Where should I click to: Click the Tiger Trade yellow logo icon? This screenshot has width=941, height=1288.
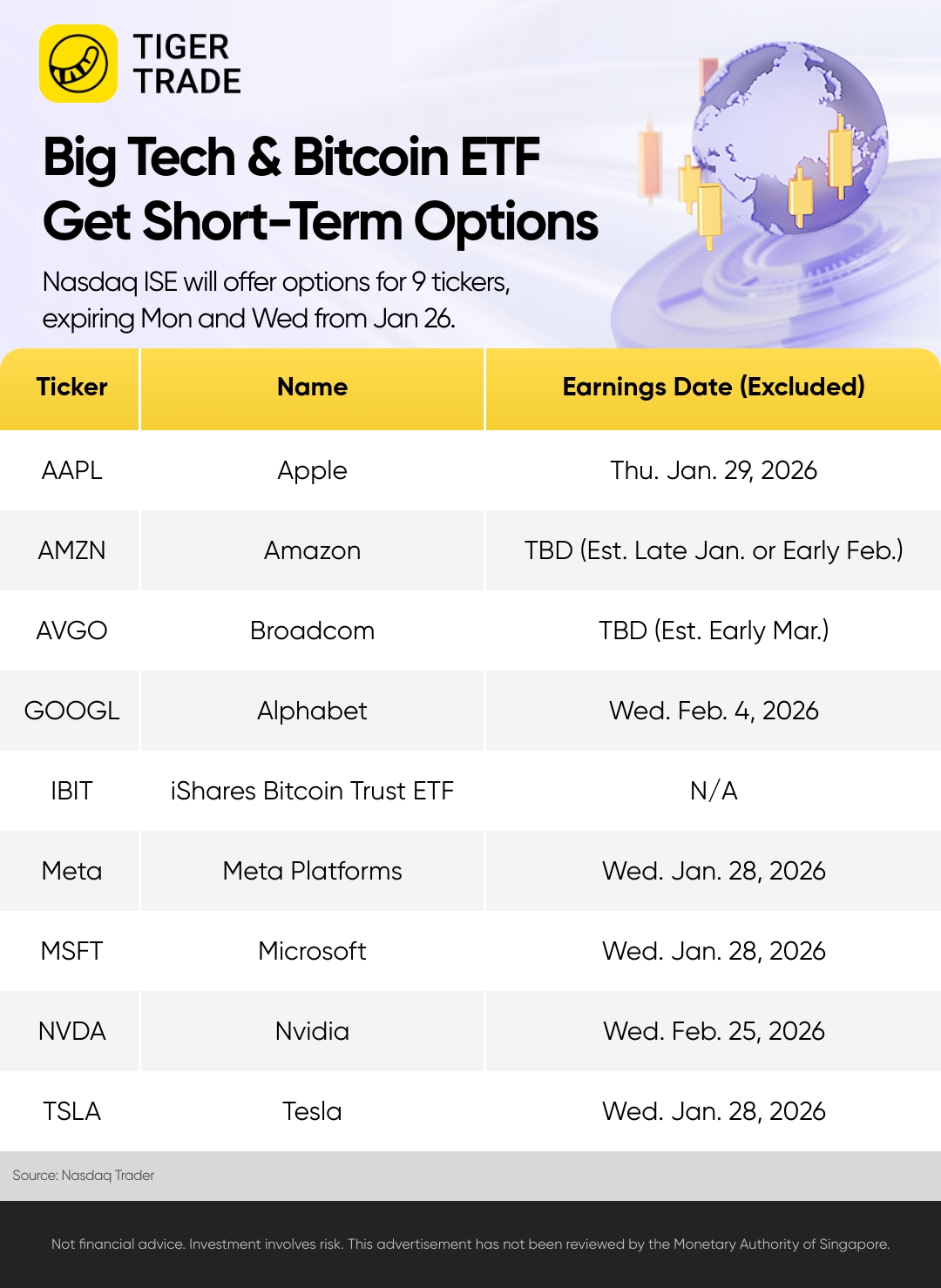coord(78,64)
